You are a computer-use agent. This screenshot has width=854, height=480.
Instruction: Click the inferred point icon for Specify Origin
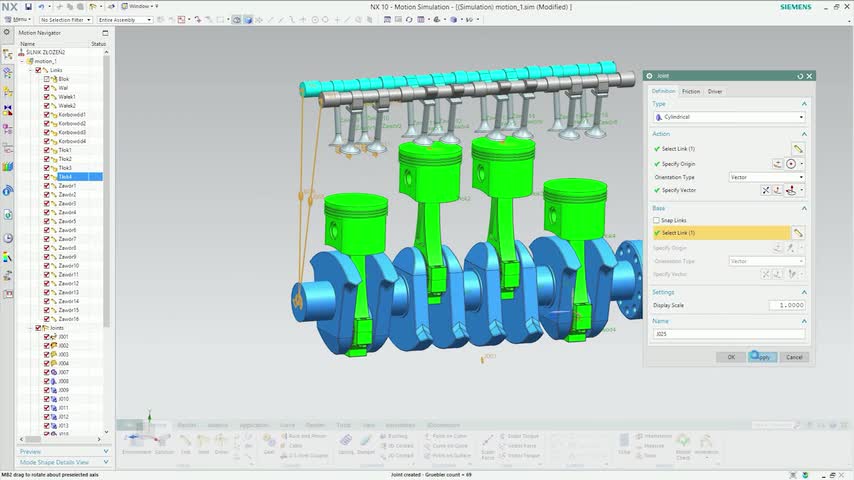pos(791,163)
